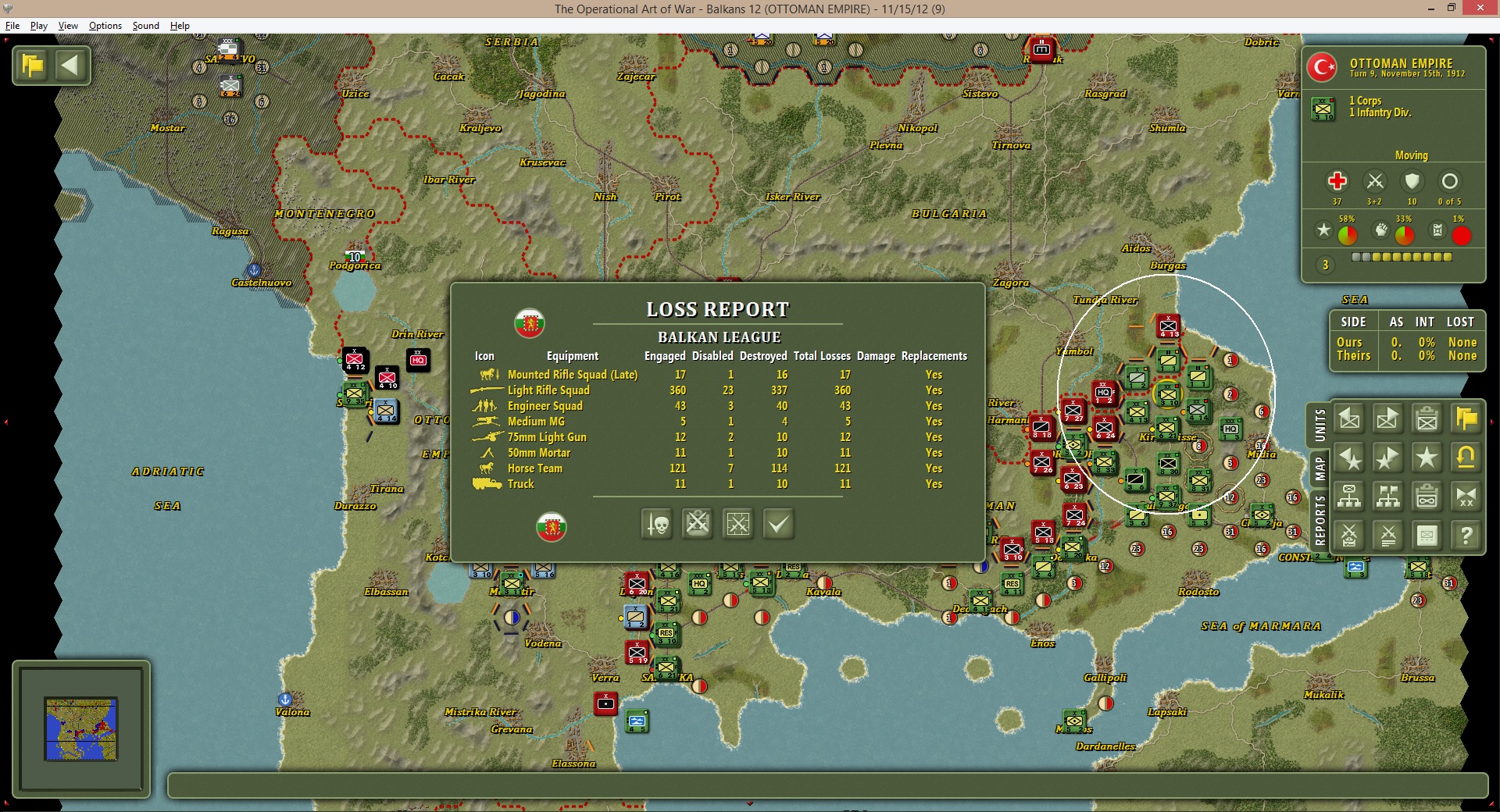Click the crossed swords attack strength icon
The width and height of the screenshot is (1500, 812).
[1375, 182]
